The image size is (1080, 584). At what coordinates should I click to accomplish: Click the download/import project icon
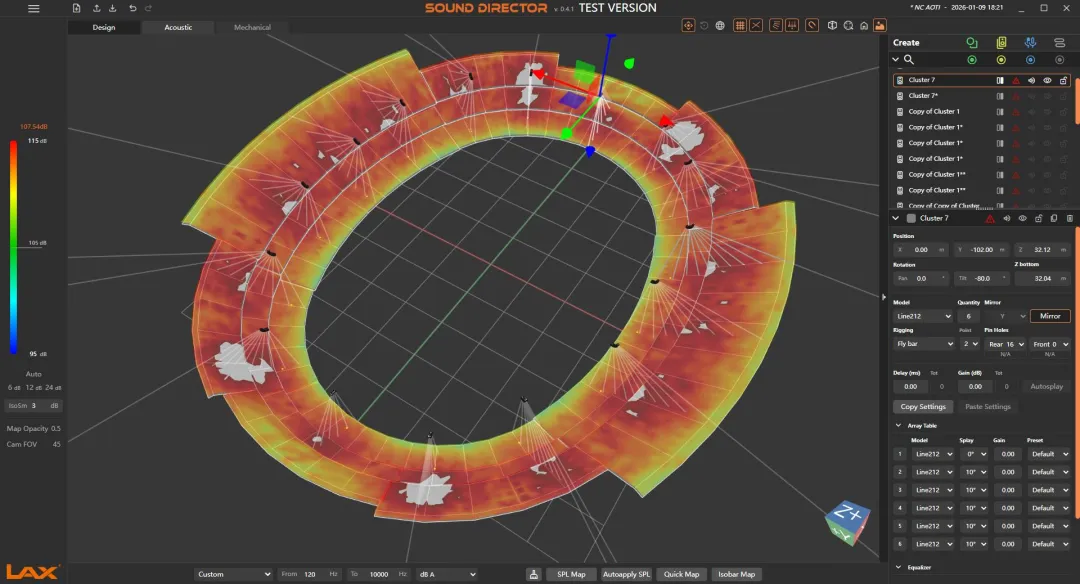(x=112, y=8)
